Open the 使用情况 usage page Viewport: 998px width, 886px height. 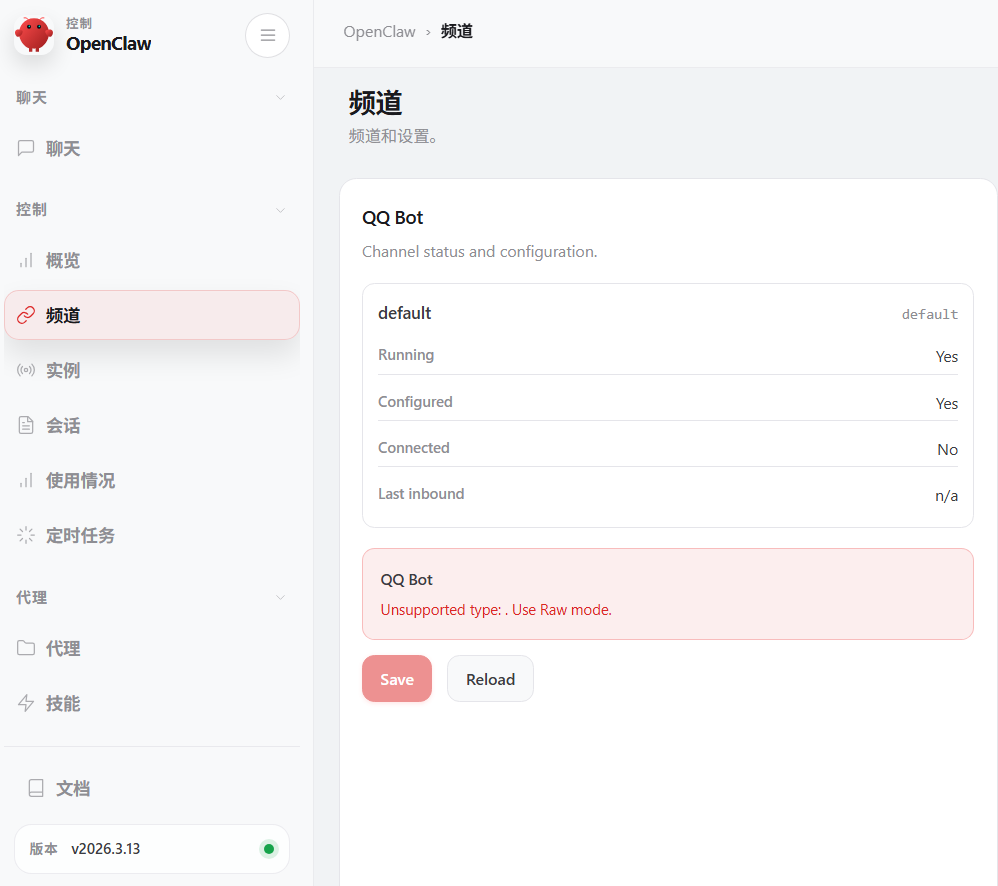[80, 480]
